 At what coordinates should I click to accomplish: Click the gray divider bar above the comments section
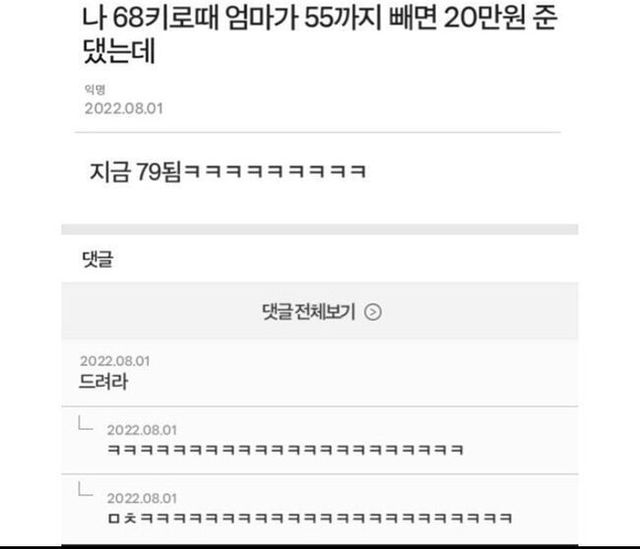320,229
